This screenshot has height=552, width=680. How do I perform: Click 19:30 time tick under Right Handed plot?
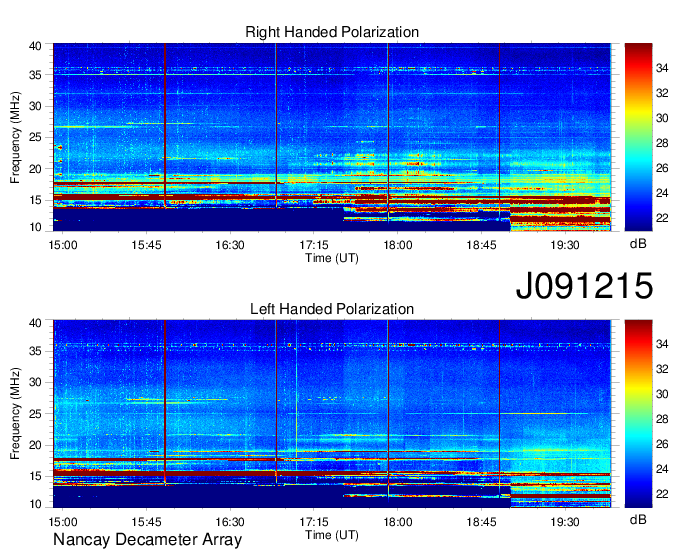(x=565, y=245)
